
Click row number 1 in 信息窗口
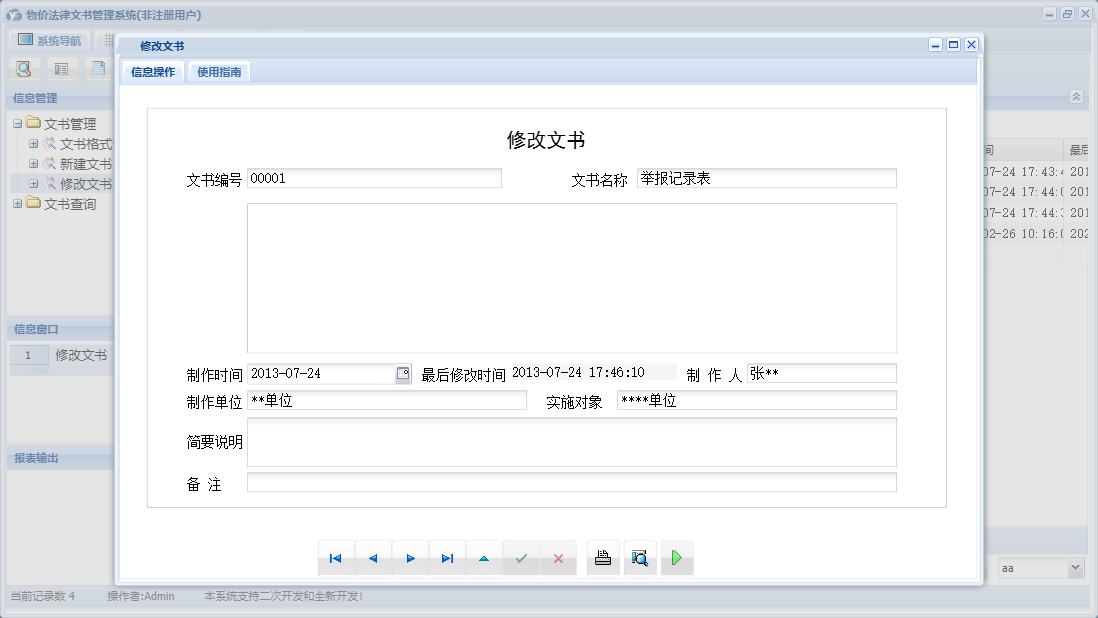[x=29, y=356]
